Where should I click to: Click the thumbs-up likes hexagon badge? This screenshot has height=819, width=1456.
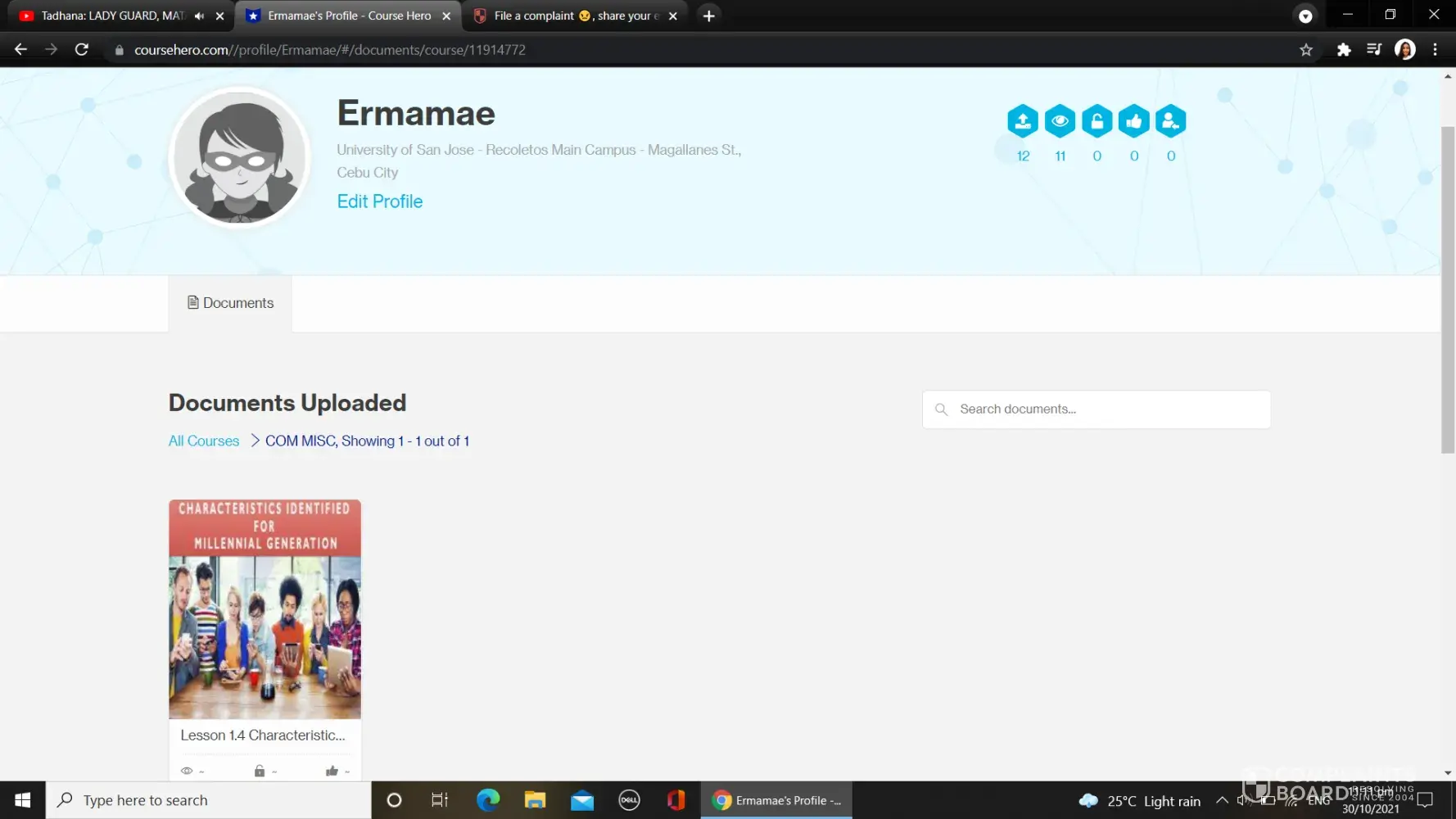[1133, 121]
